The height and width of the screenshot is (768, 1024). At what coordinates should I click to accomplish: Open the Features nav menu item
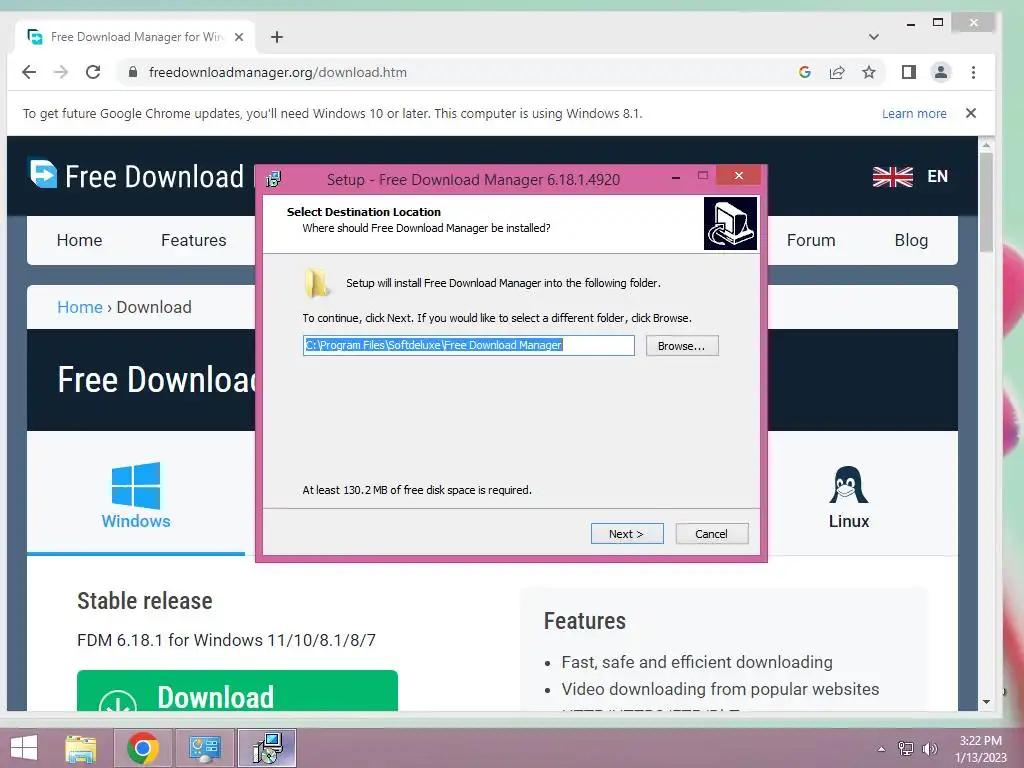click(193, 240)
